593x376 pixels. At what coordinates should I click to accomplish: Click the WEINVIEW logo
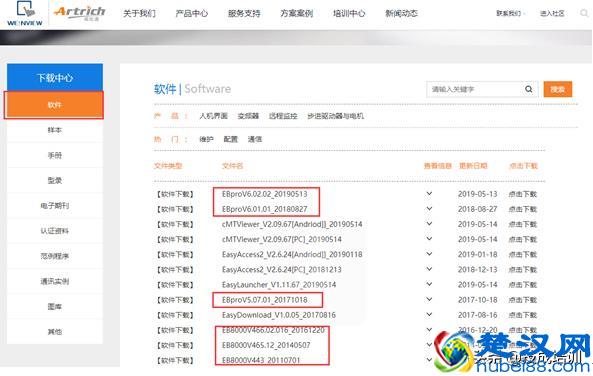(25, 14)
